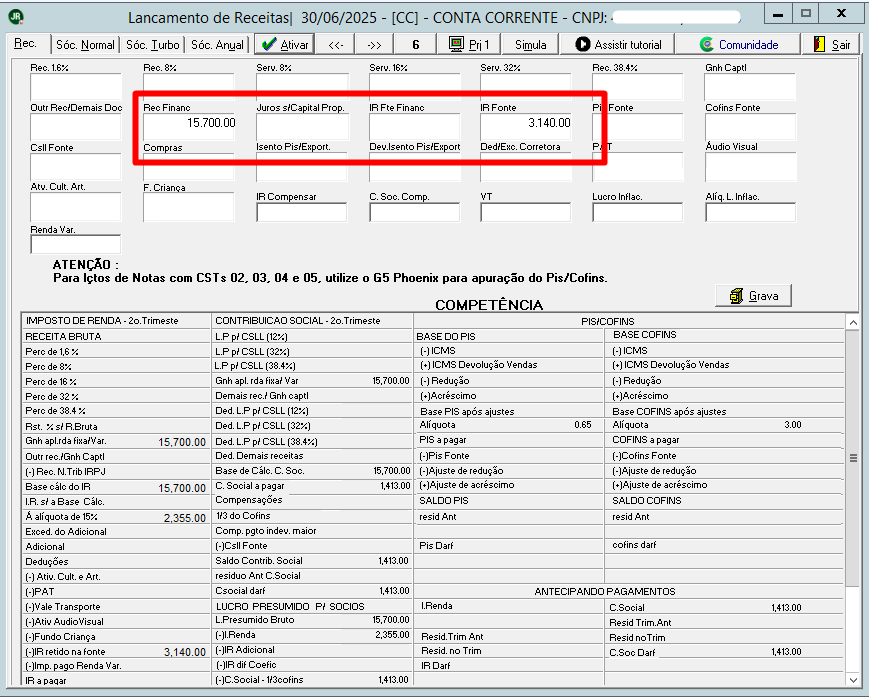Click the Áudio Visual input field
The width and height of the screenshot is (869, 698).
point(750,167)
